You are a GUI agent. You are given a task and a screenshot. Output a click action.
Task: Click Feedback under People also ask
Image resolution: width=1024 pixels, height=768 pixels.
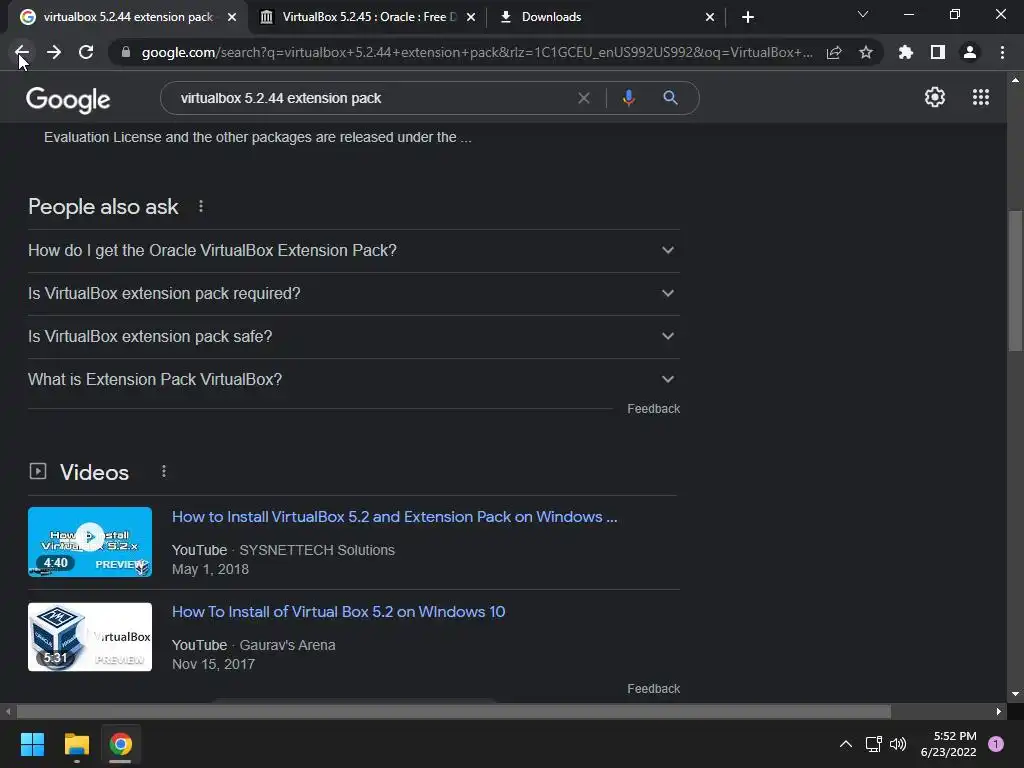pos(654,409)
